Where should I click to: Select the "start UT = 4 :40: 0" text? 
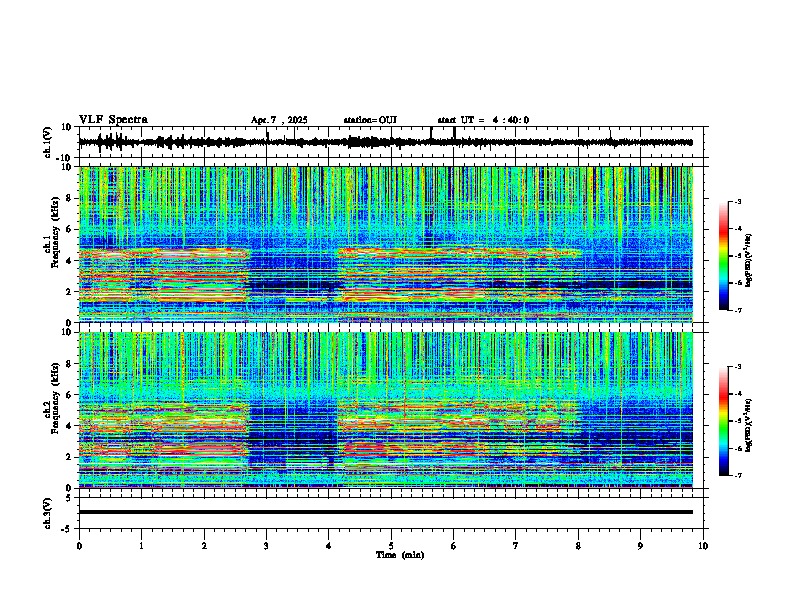[483, 120]
